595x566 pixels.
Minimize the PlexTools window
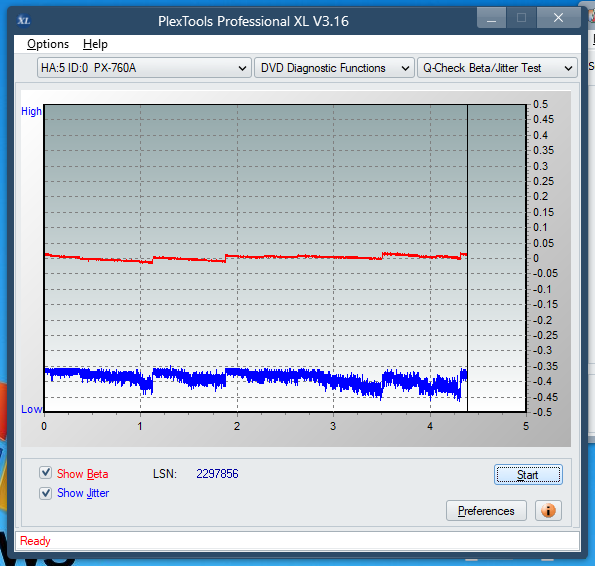point(491,18)
